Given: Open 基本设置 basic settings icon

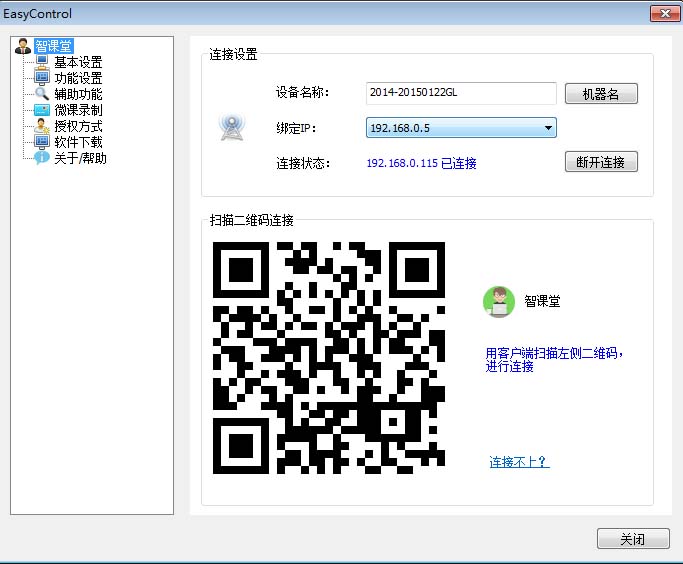Looking at the screenshot, I should pyautogui.click(x=42, y=62).
